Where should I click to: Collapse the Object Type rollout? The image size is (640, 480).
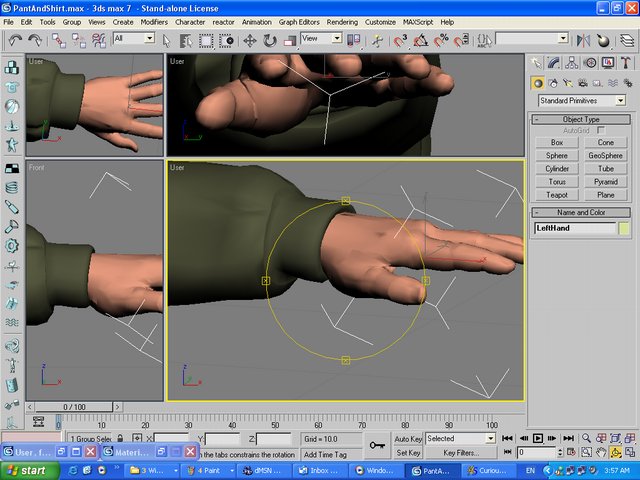tap(580, 119)
